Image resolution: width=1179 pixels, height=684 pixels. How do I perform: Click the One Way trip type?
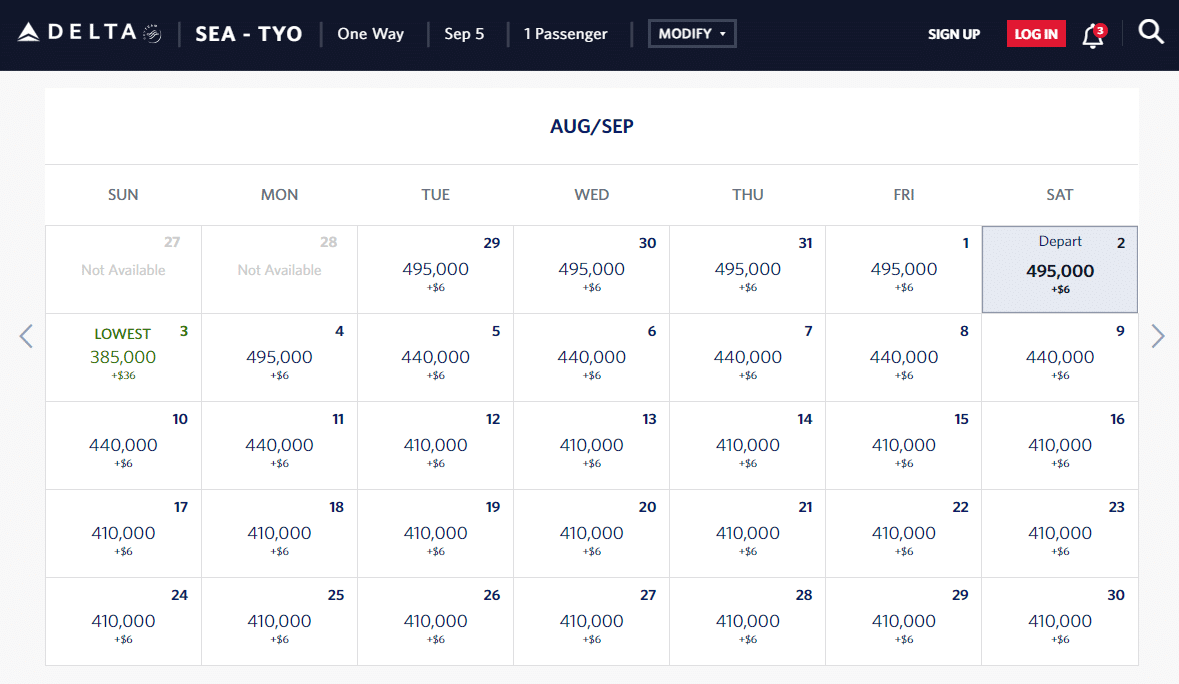371,34
